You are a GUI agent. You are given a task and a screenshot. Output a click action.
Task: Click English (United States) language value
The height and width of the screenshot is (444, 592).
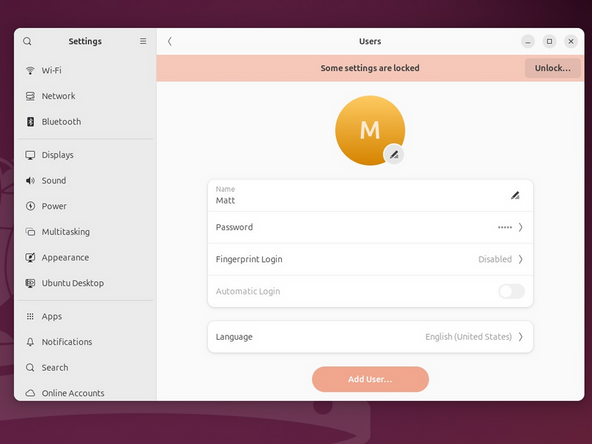coord(469,337)
